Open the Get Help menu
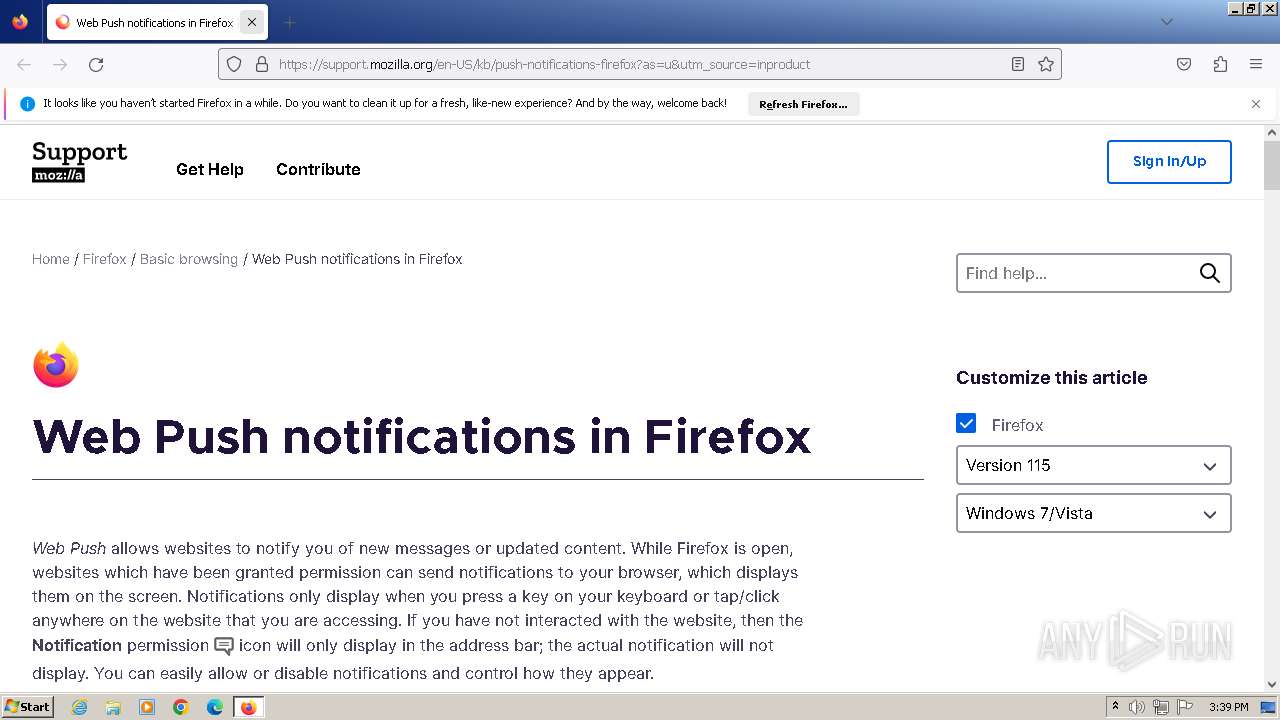The image size is (1280, 720). pos(210,170)
